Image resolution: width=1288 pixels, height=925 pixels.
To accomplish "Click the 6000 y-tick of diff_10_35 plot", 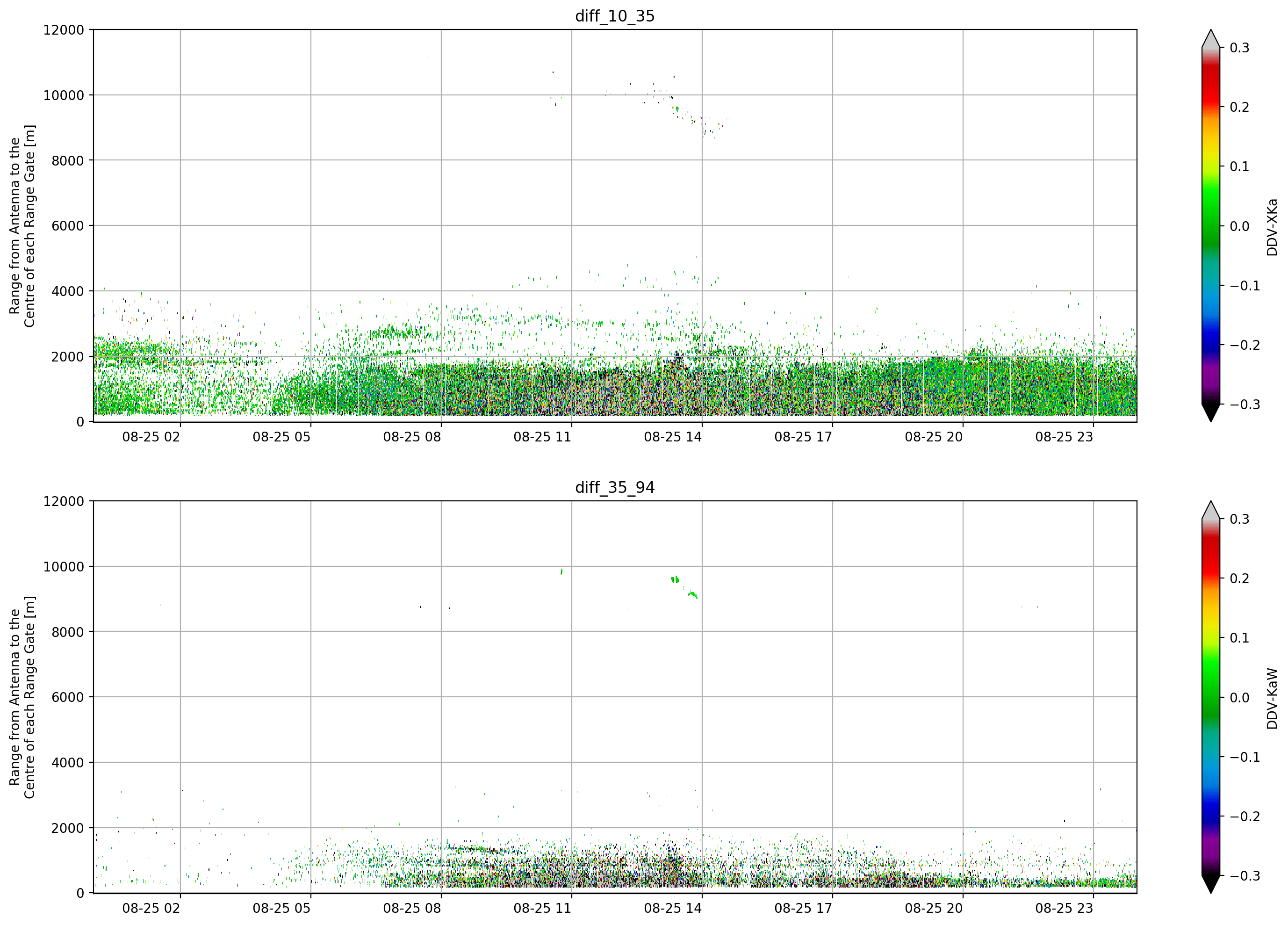I will click(x=68, y=226).
